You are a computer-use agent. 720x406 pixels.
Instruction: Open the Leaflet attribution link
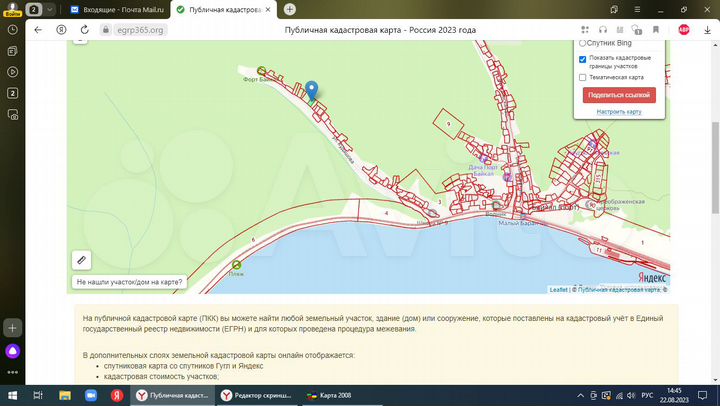click(558, 290)
